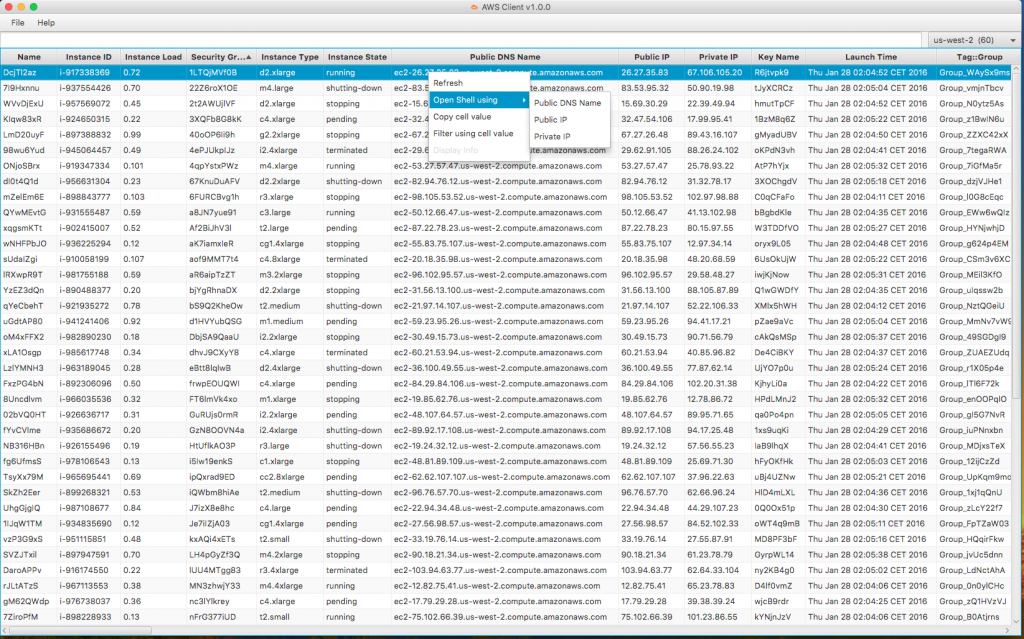The height and width of the screenshot is (639, 1024).
Task: Sort by the Instance State column header
Action: pyautogui.click(x=357, y=57)
